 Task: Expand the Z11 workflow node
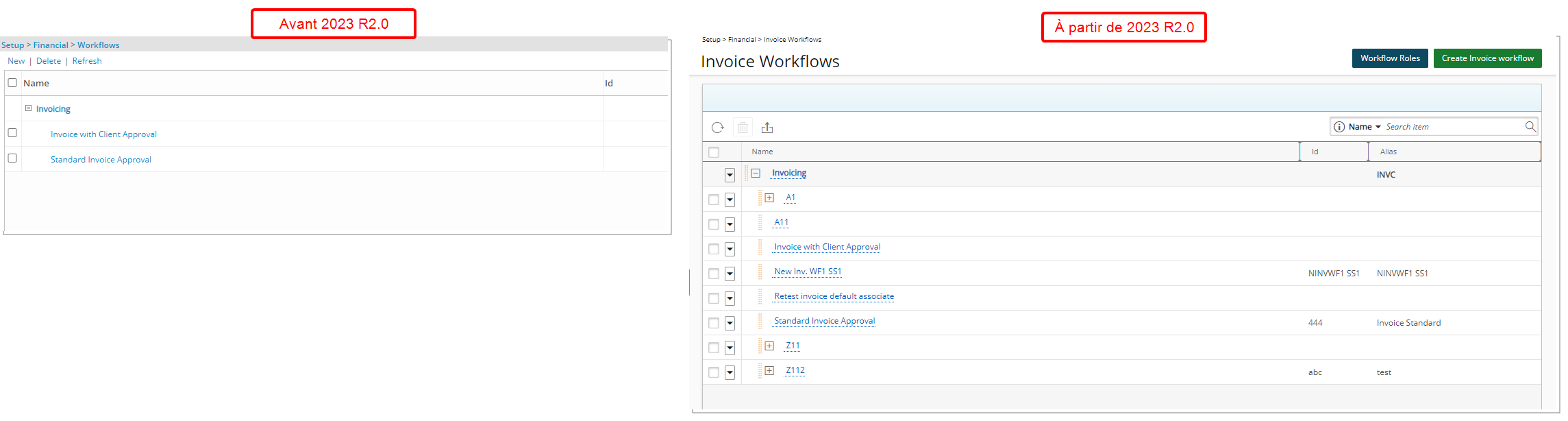click(769, 346)
